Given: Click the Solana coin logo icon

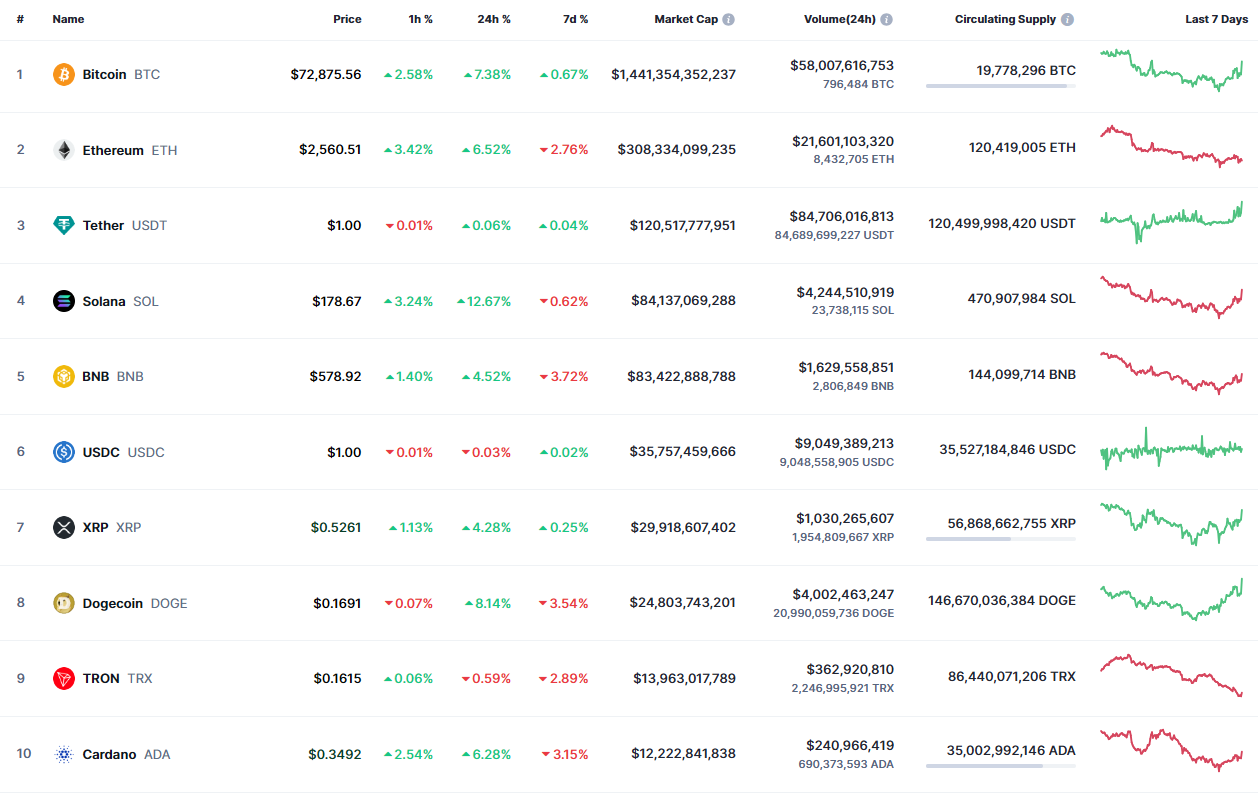Looking at the screenshot, I should (x=64, y=301).
